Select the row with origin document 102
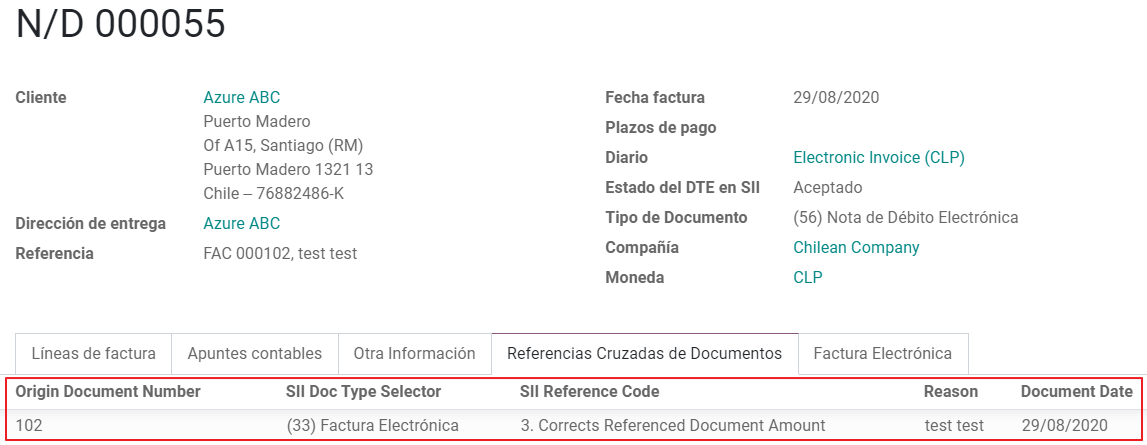Image resolution: width=1147 pixels, height=445 pixels. pyautogui.click(x=574, y=425)
